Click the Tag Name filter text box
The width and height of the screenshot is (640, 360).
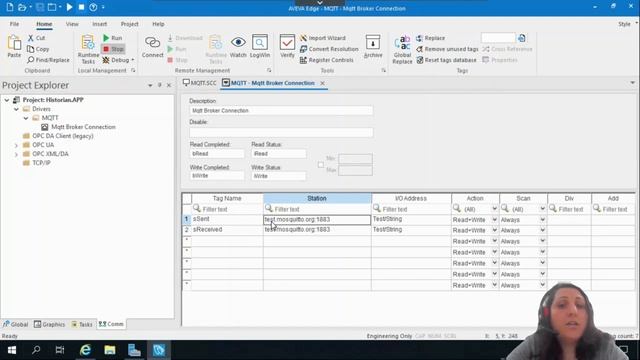227,209
